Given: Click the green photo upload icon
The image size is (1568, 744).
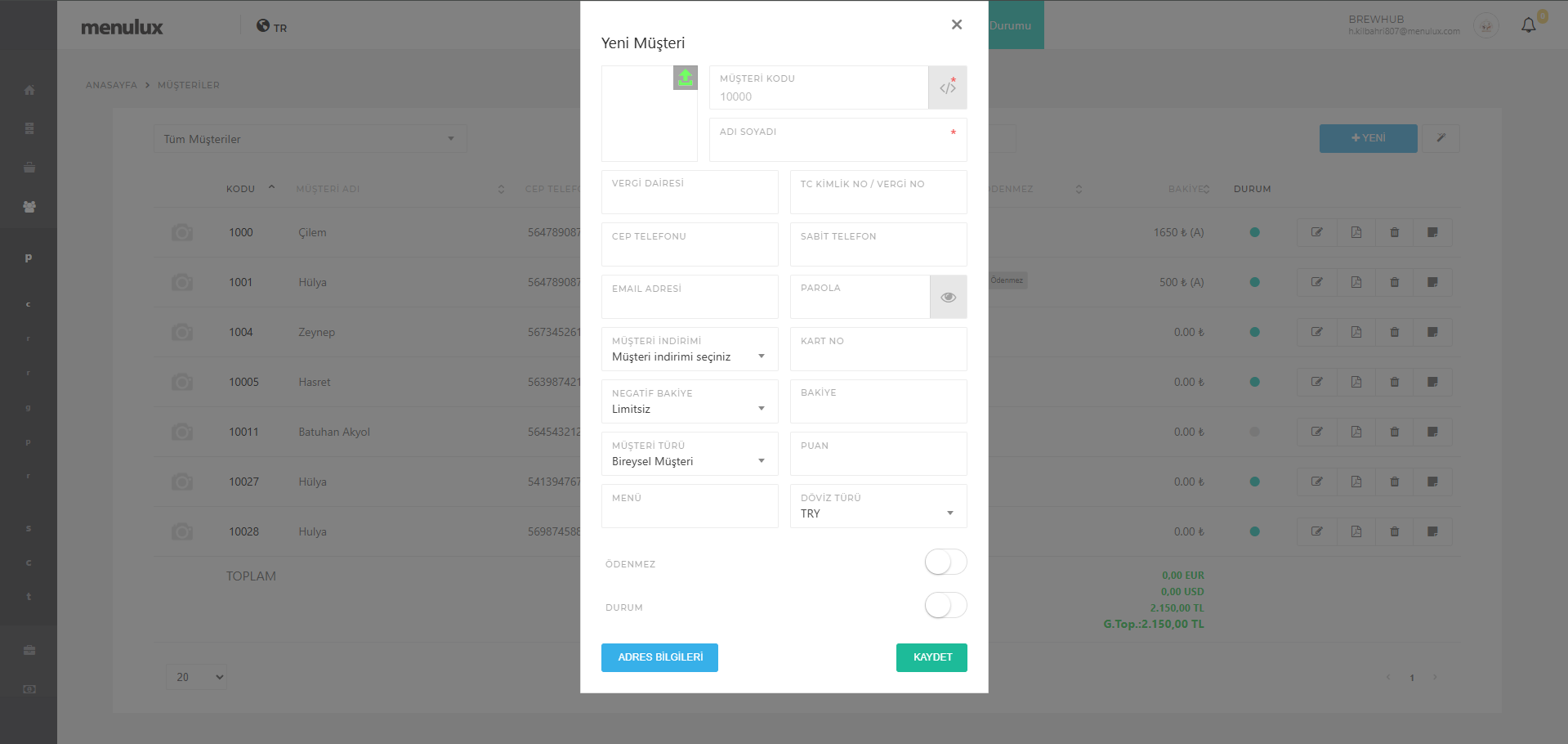Looking at the screenshot, I should [x=685, y=78].
